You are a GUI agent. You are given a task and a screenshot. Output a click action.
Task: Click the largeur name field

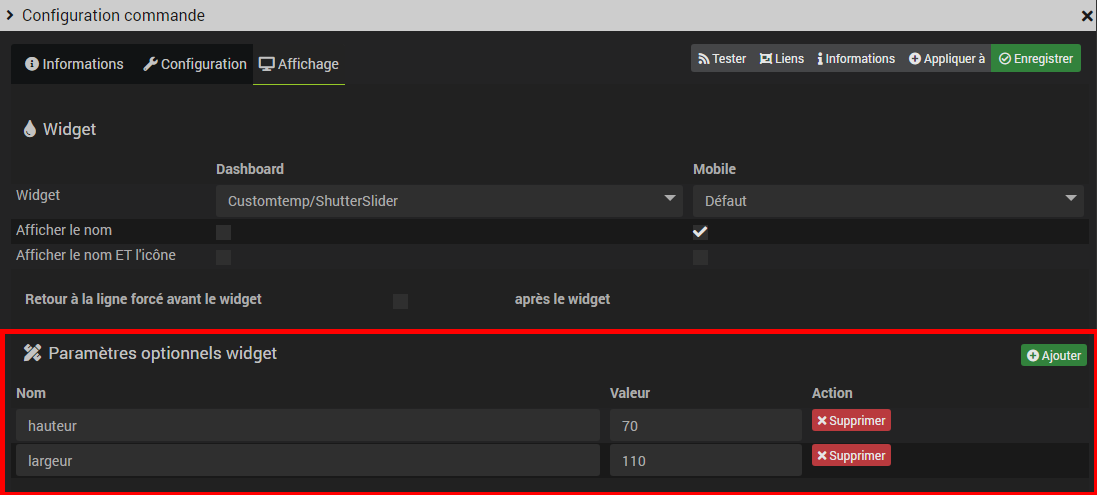(x=308, y=461)
